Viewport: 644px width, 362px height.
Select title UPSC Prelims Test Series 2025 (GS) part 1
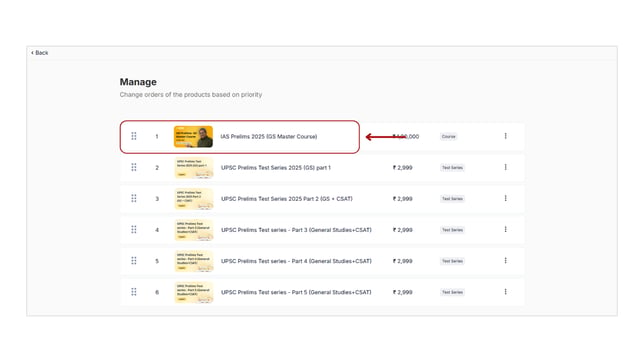click(x=276, y=168)
